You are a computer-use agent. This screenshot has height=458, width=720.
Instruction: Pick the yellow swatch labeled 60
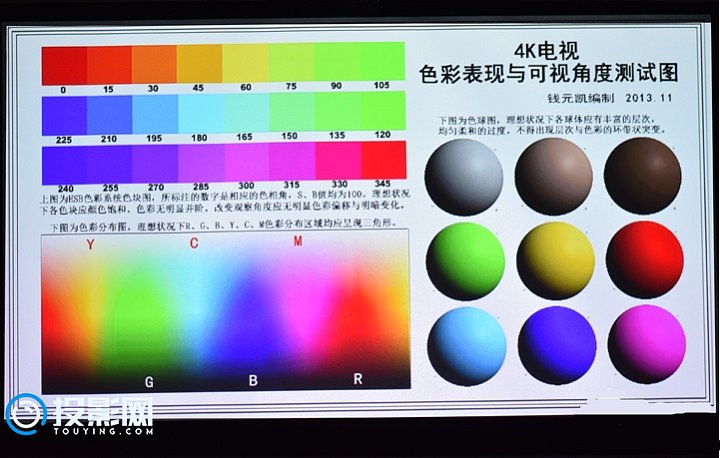pyautogui.click(x=245, y=62)
